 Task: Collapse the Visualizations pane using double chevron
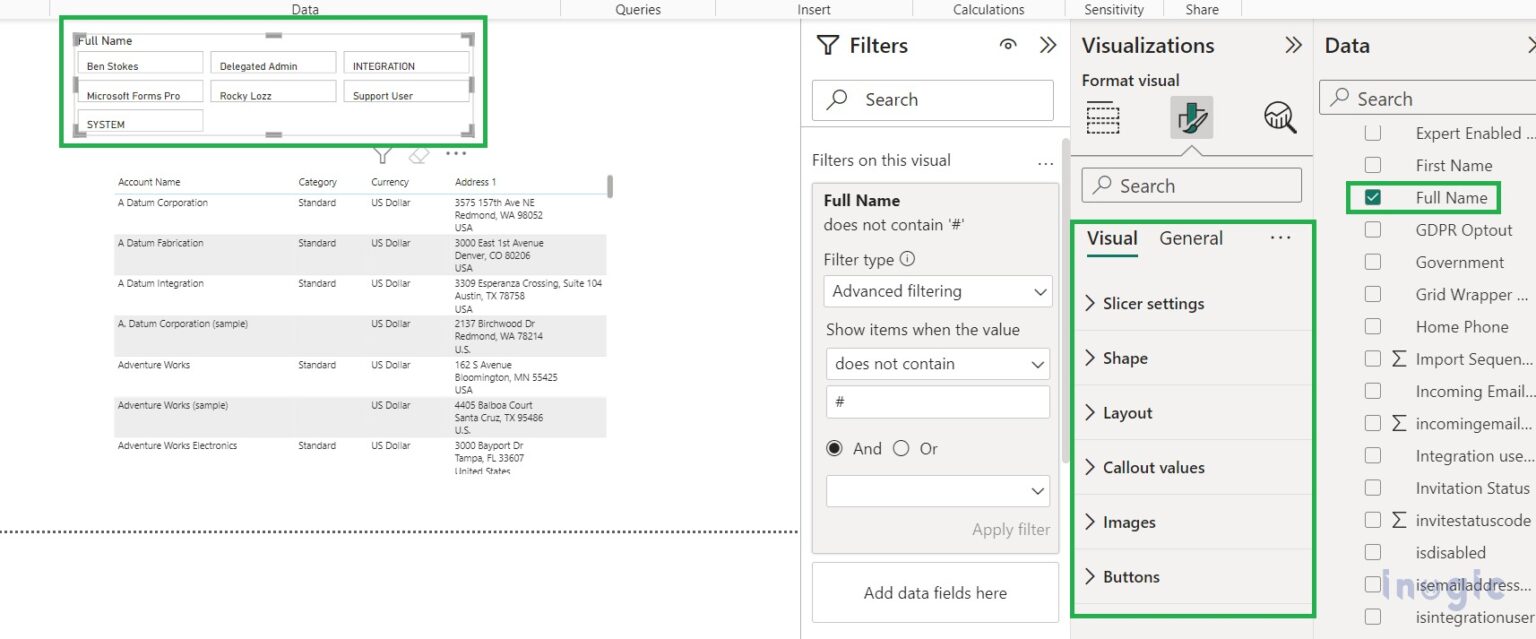click(x=1293, y=45)
